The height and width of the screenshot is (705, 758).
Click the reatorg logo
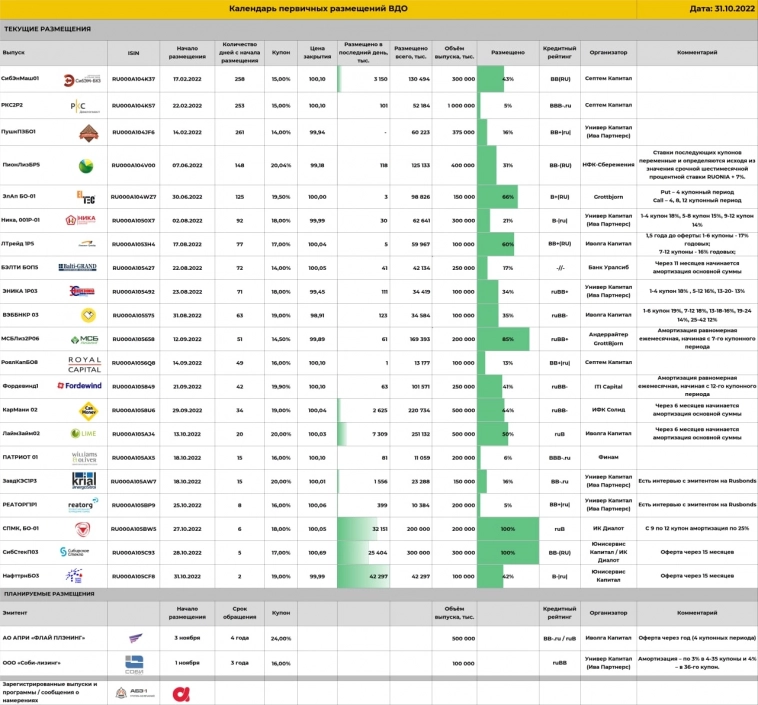point(81,505)
